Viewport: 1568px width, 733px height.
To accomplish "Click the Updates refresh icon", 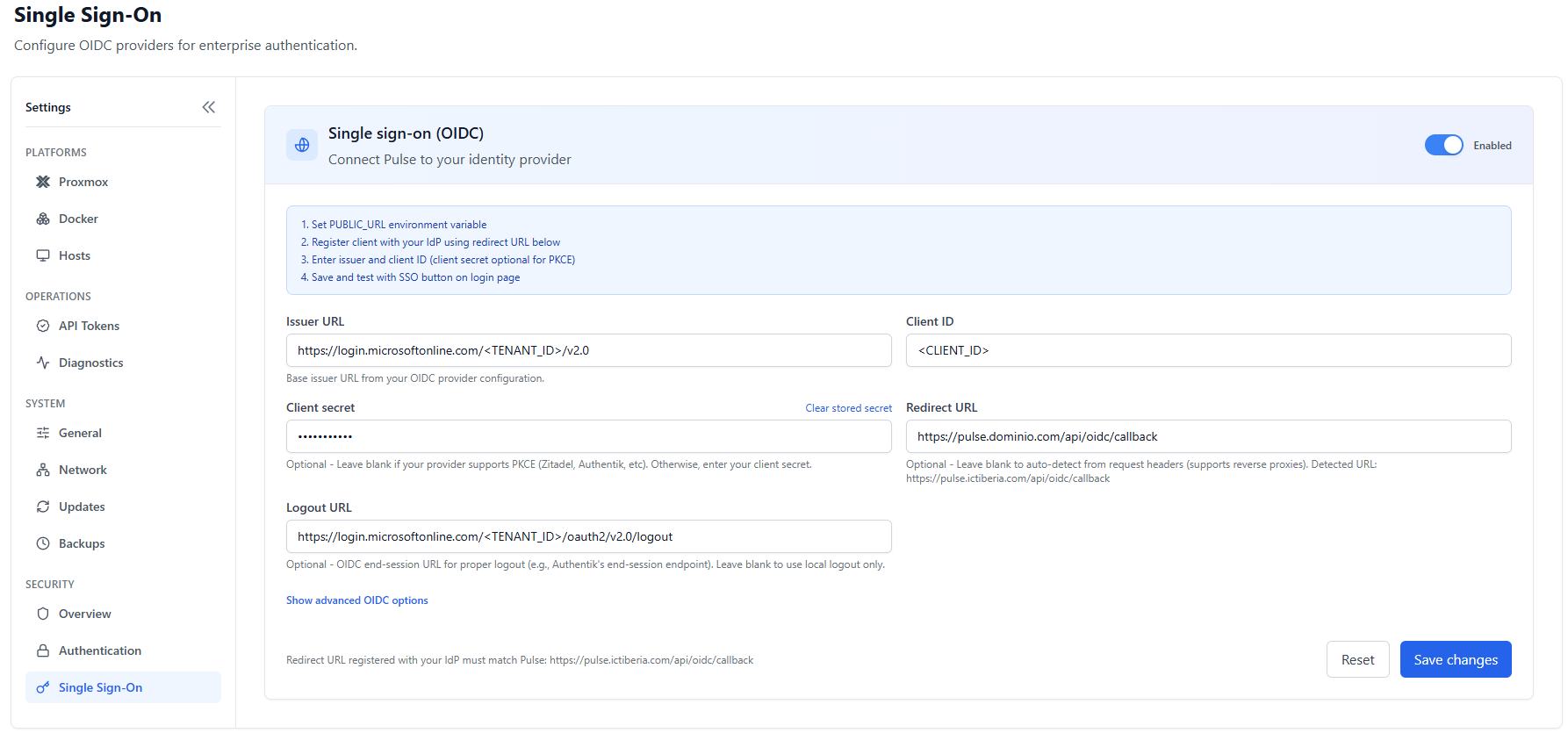I will click(43, 507).
